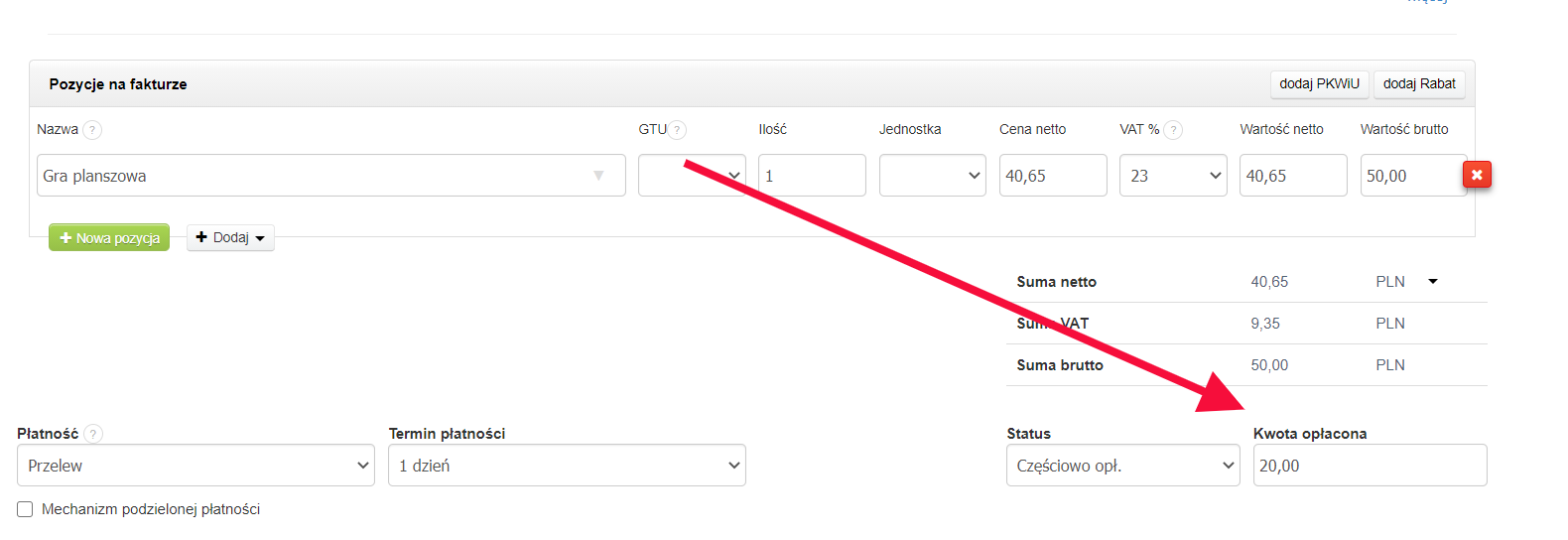Click the Nowa pozycja button
Viewport: 1568px width, 540px height.
tap(109, 238)
